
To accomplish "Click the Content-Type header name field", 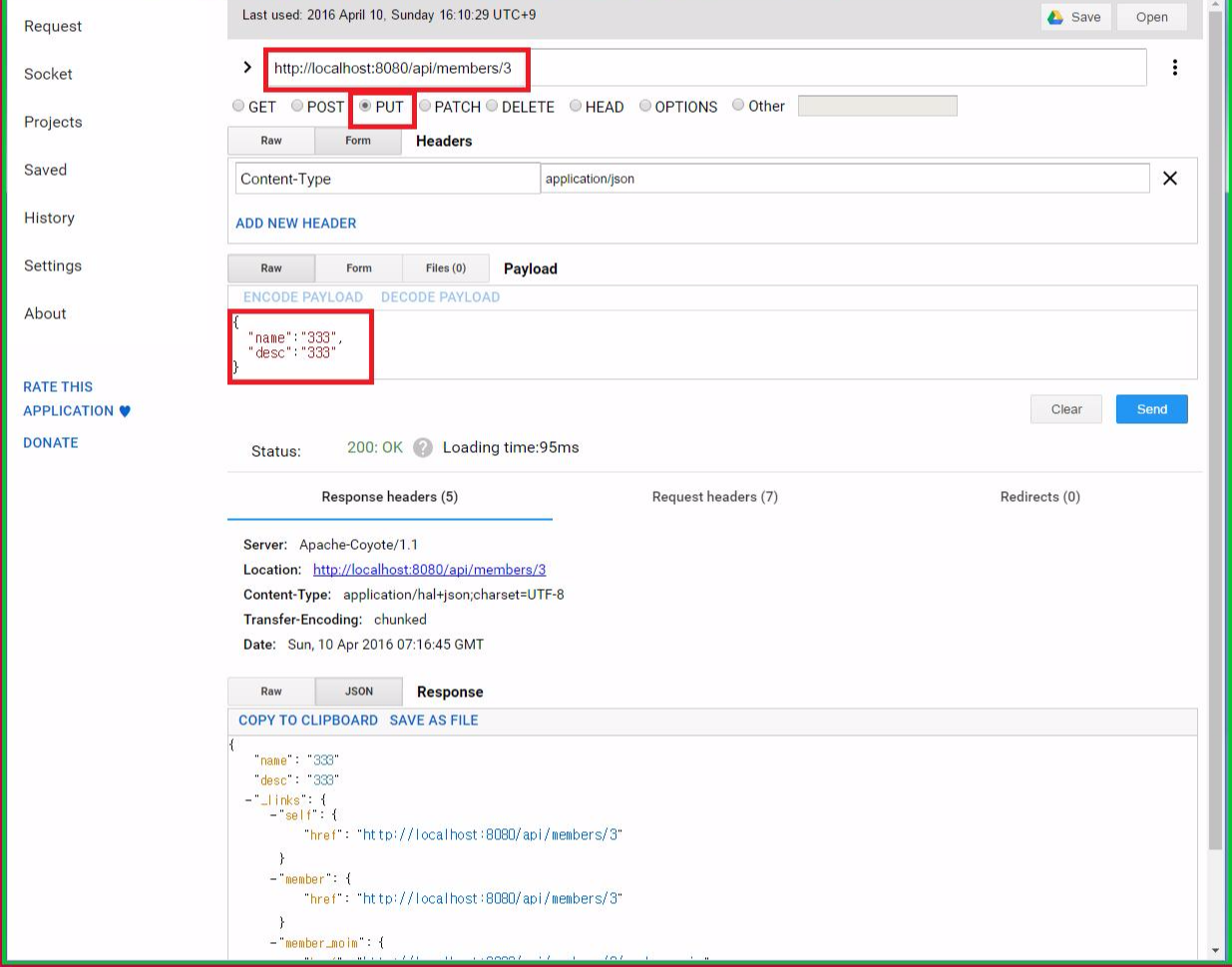I will [388, 179].
